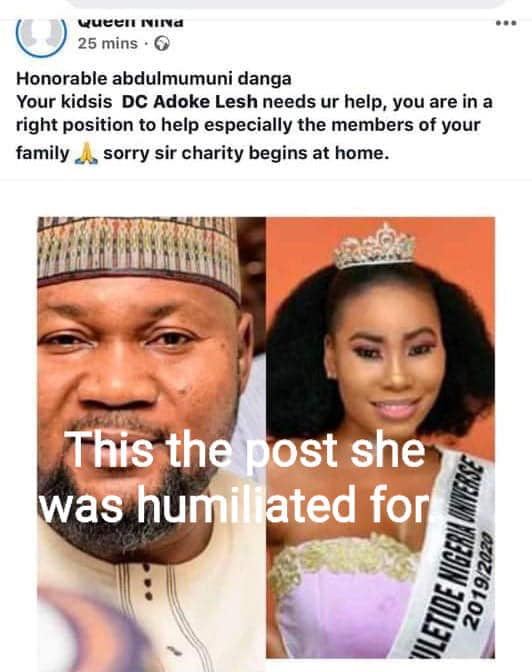Click the 'was humiliated for' caption text

(x=234, y=504)
